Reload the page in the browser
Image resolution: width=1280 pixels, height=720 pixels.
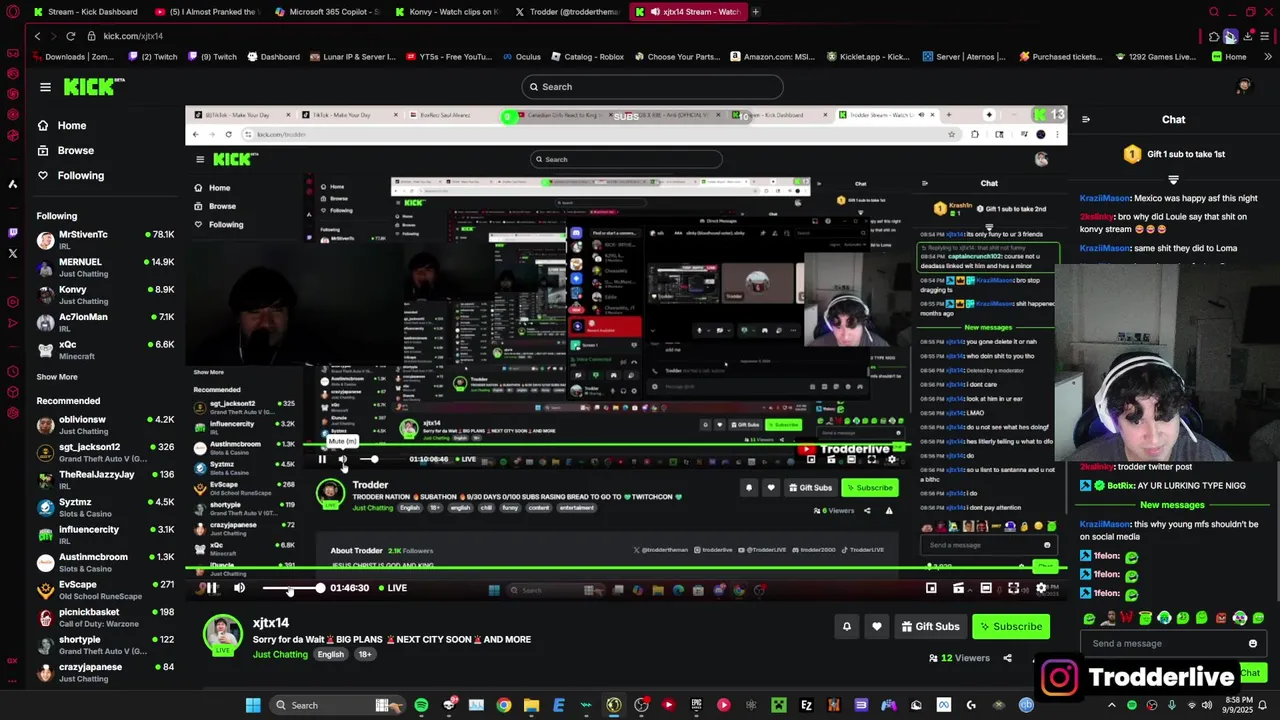[x=70, y=36]
